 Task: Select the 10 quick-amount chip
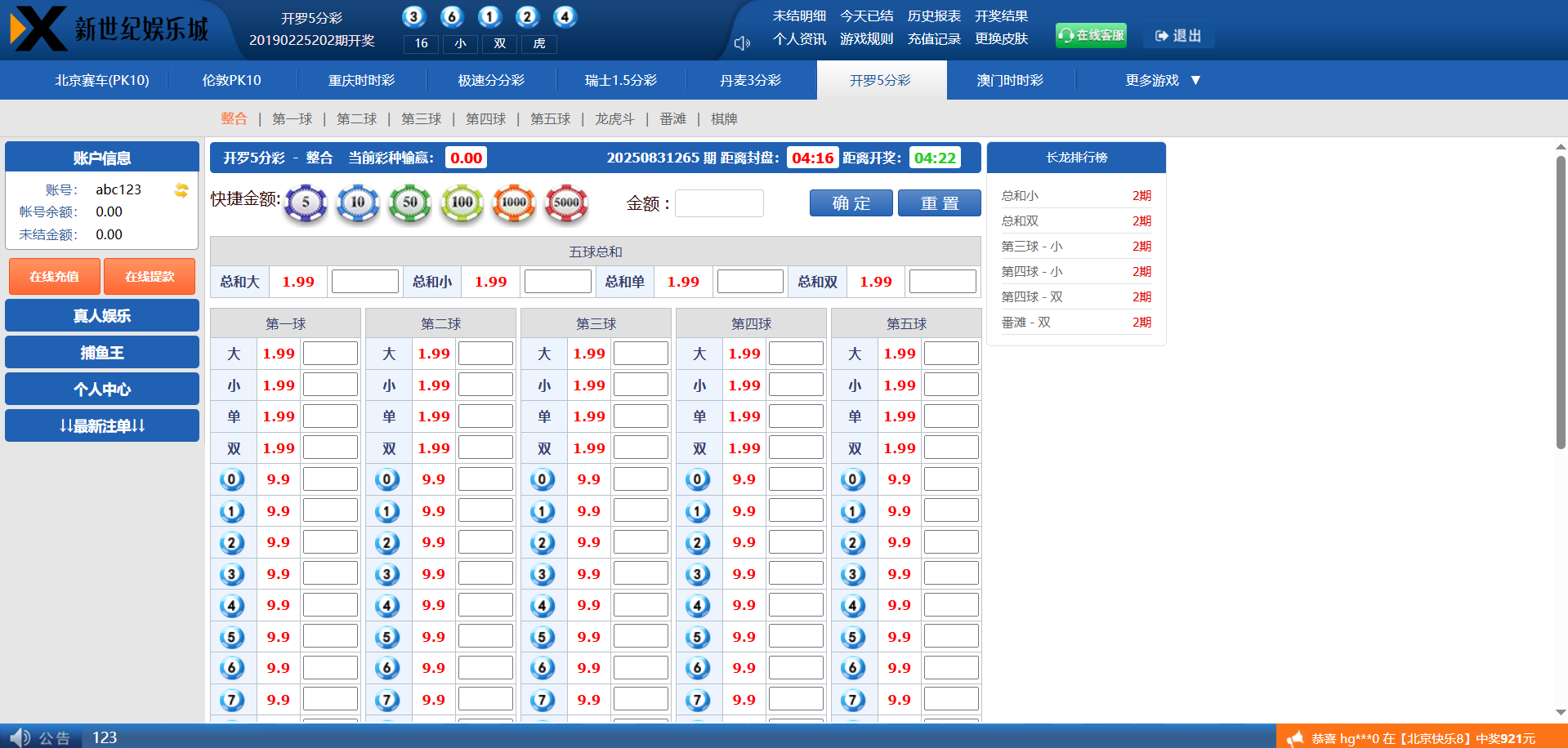tap(358, 203)
